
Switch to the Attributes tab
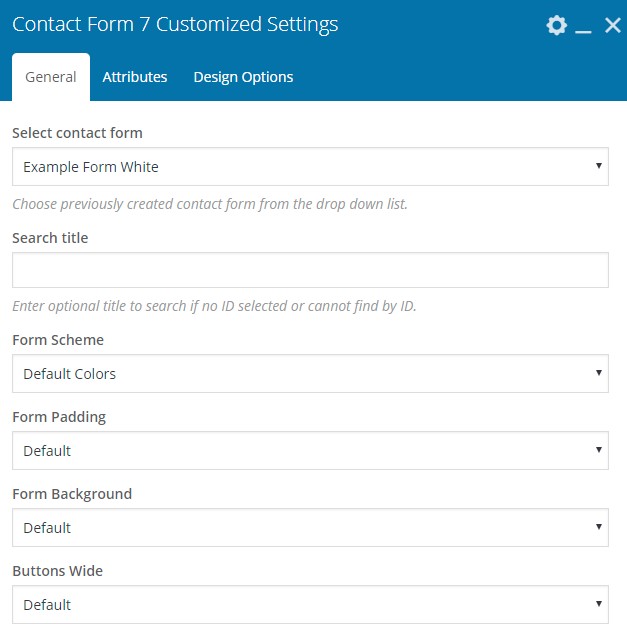(x=135, y=77)
